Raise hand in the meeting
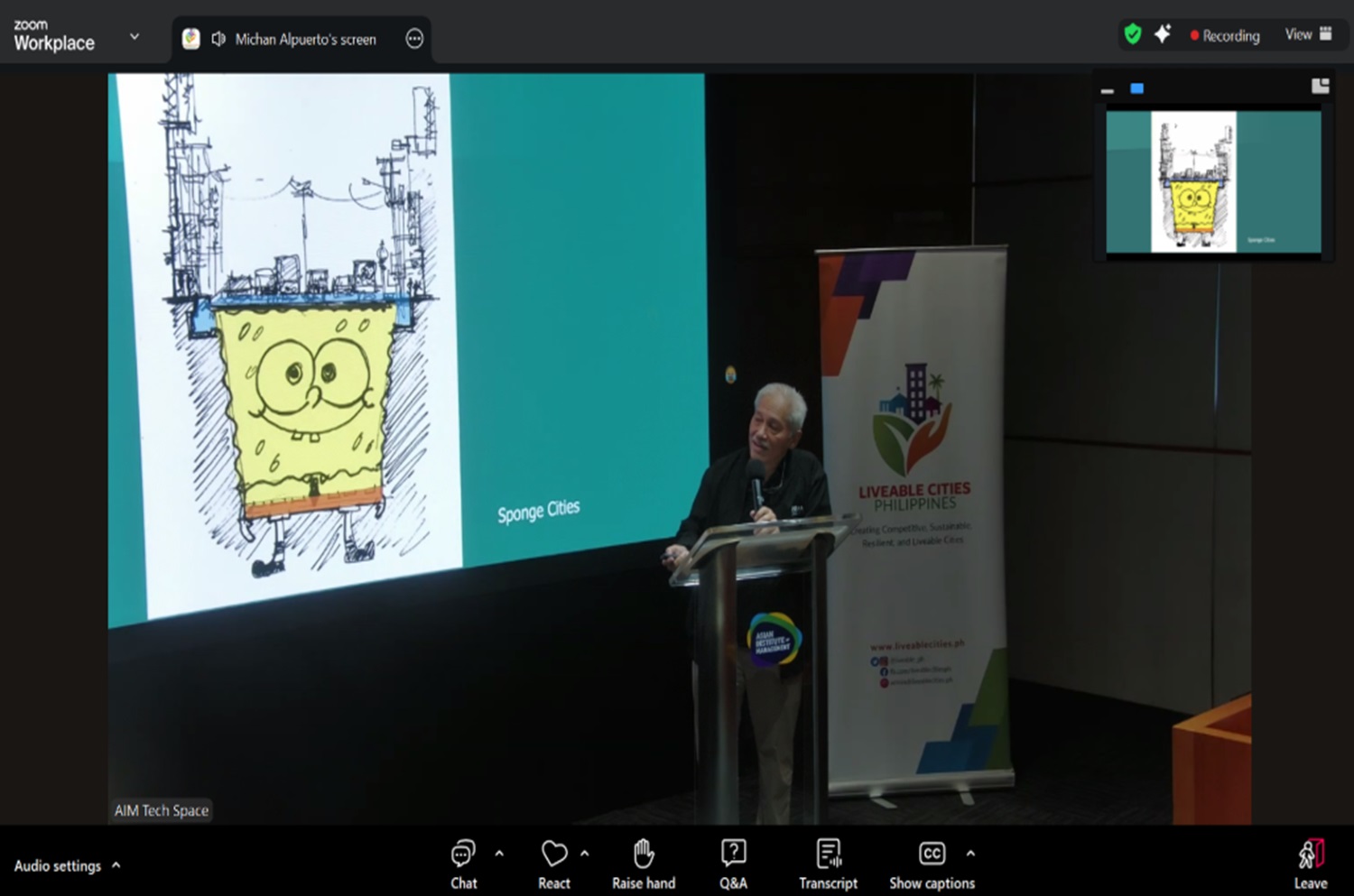The image size is (1354, 896). pos(643,864)
